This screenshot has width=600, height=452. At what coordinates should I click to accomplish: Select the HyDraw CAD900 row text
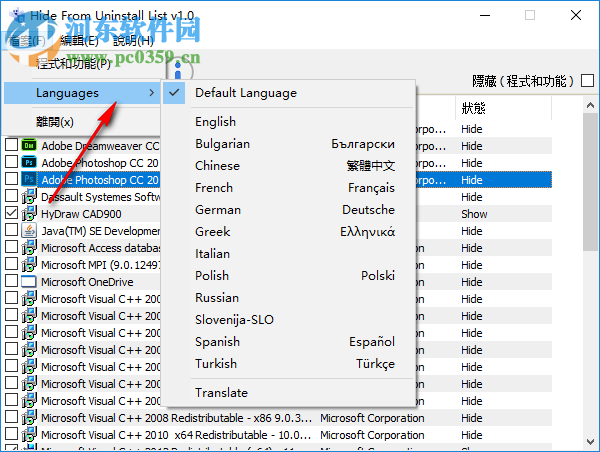(81, 214)
